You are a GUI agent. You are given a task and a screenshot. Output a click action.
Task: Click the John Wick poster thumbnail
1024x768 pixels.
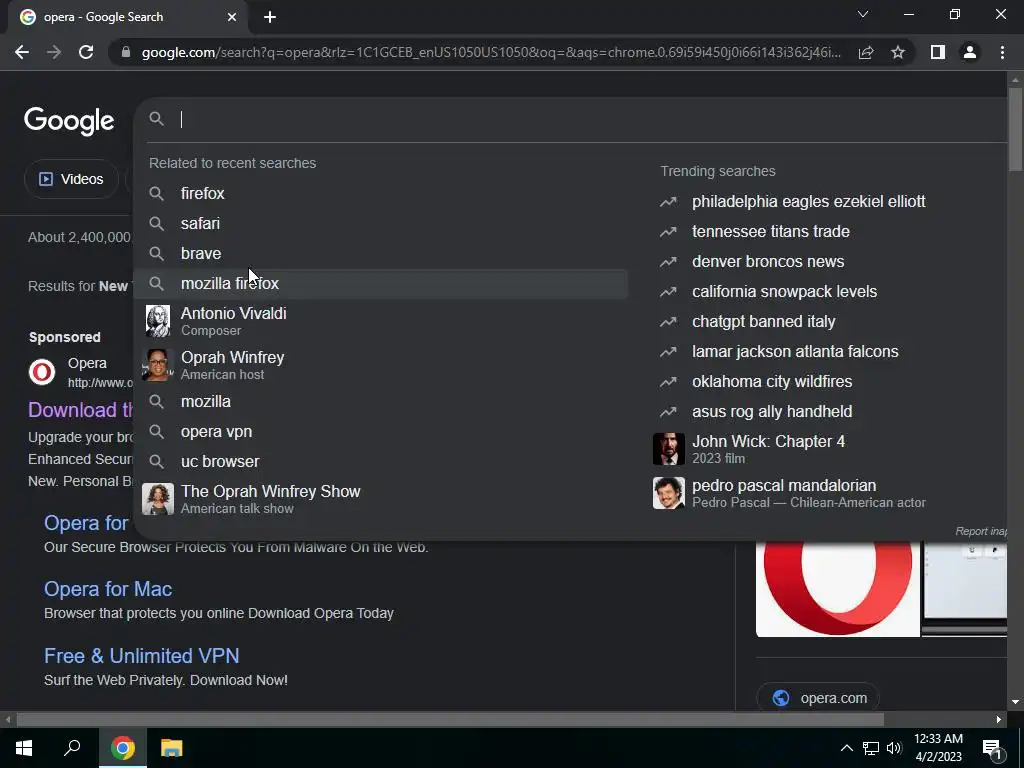[669, 449]
